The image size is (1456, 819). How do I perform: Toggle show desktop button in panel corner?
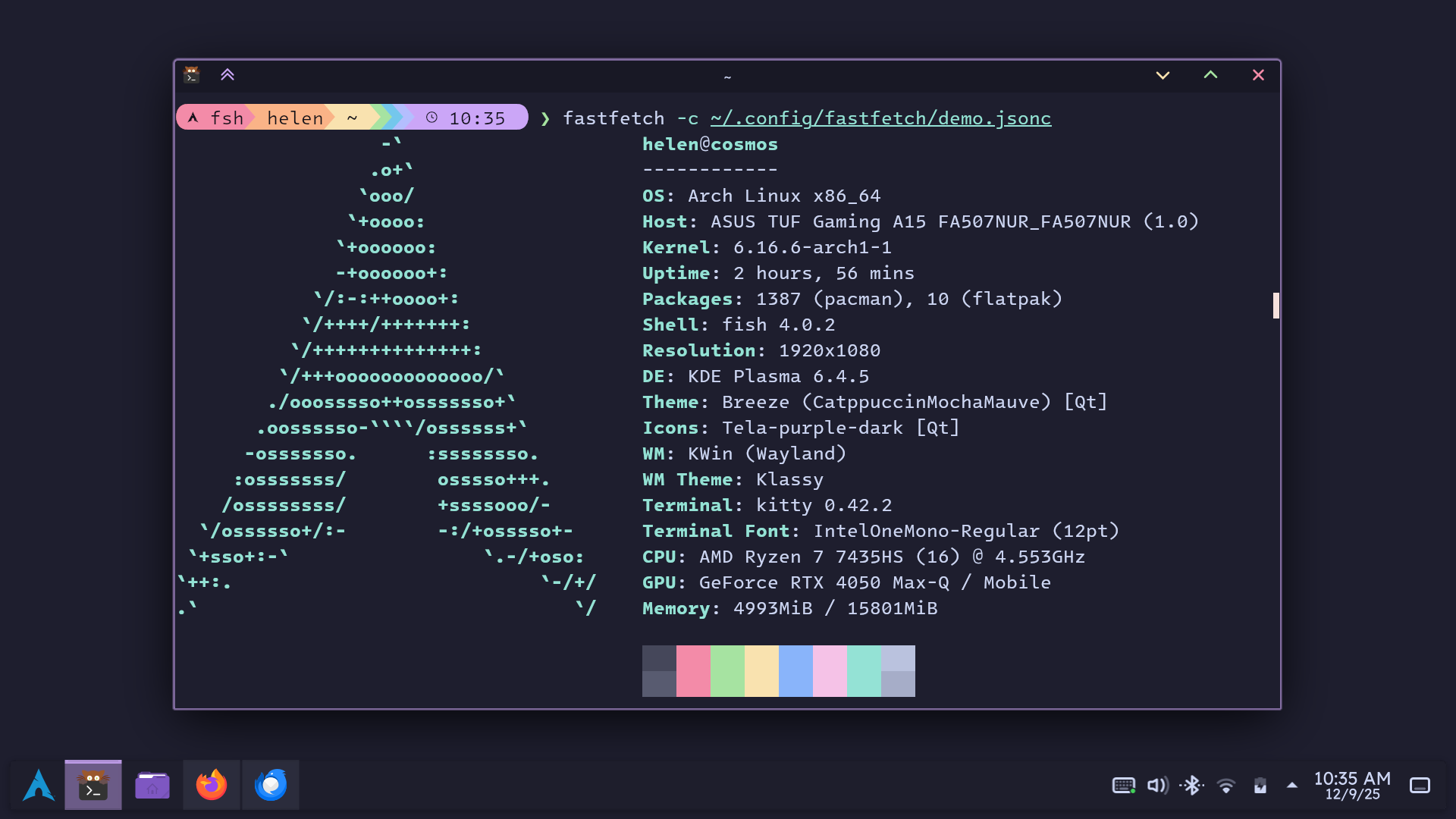point(1420,786)
